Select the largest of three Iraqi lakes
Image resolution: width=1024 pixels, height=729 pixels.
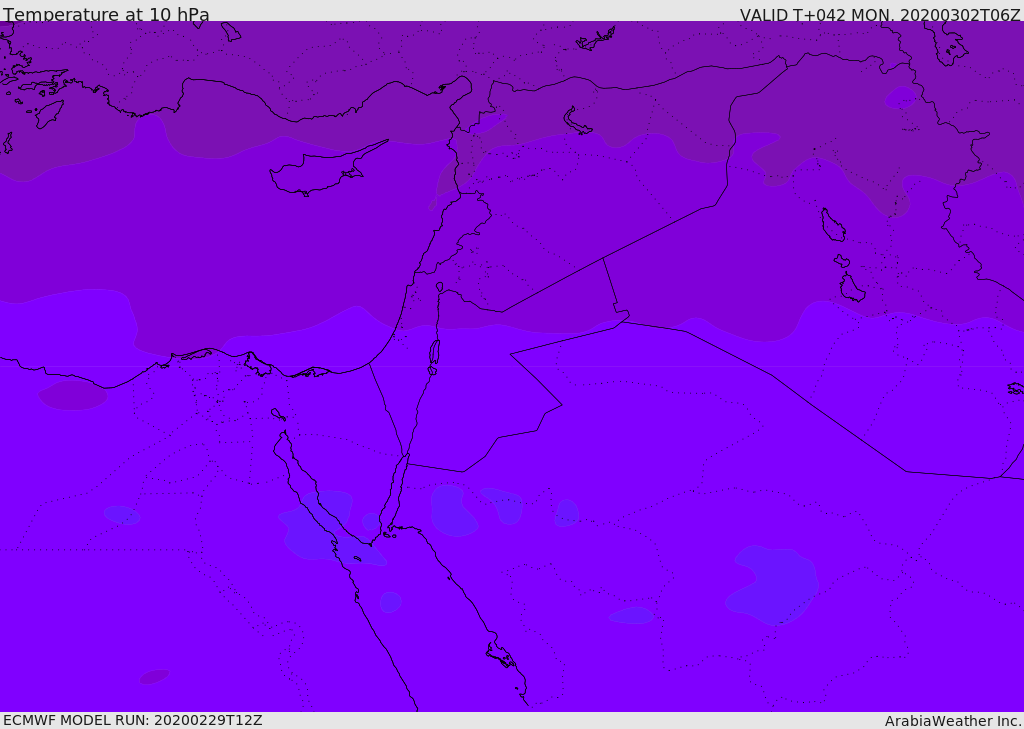(832, 225)
